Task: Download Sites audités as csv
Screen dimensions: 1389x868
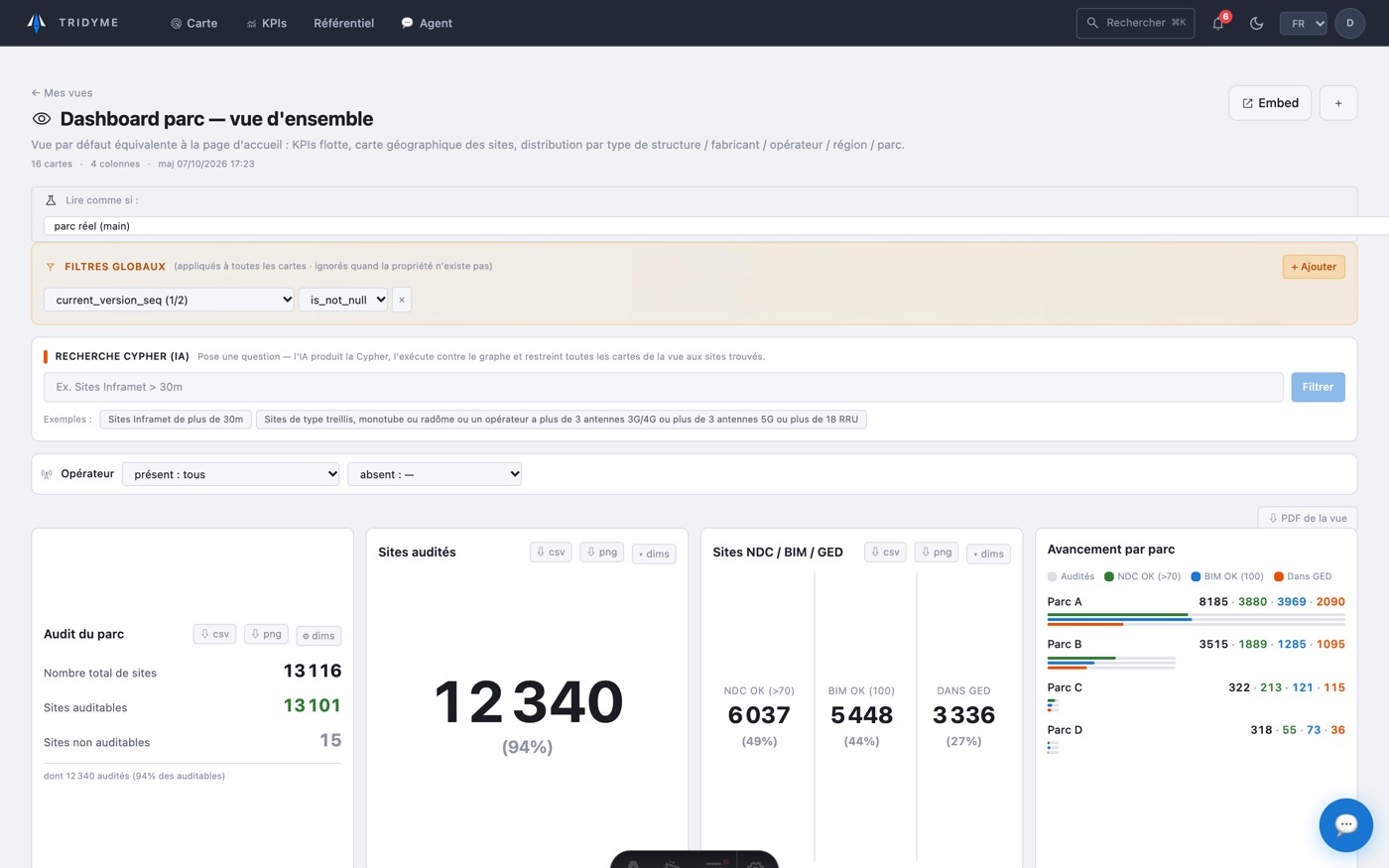Action: pos(551,552)
